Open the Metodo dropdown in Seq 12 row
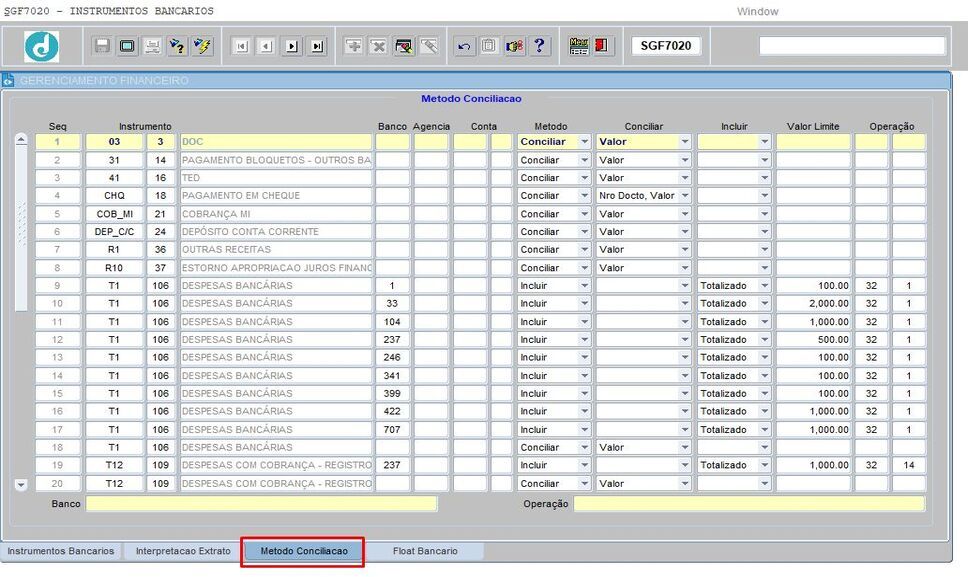Screen dimensions: 968x577 (584, 339)
